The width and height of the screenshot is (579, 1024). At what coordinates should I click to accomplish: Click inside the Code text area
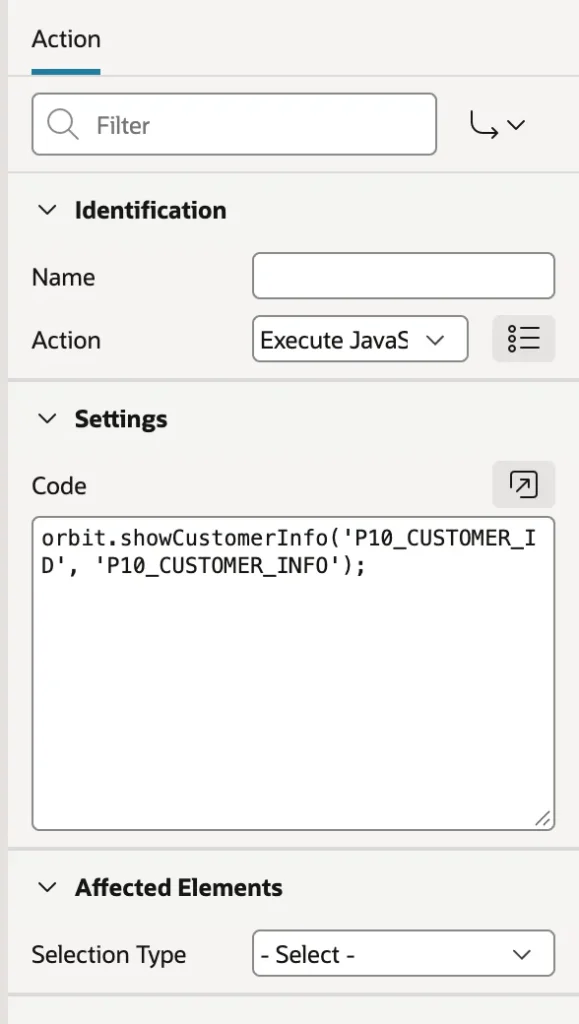tap(293, 673)
